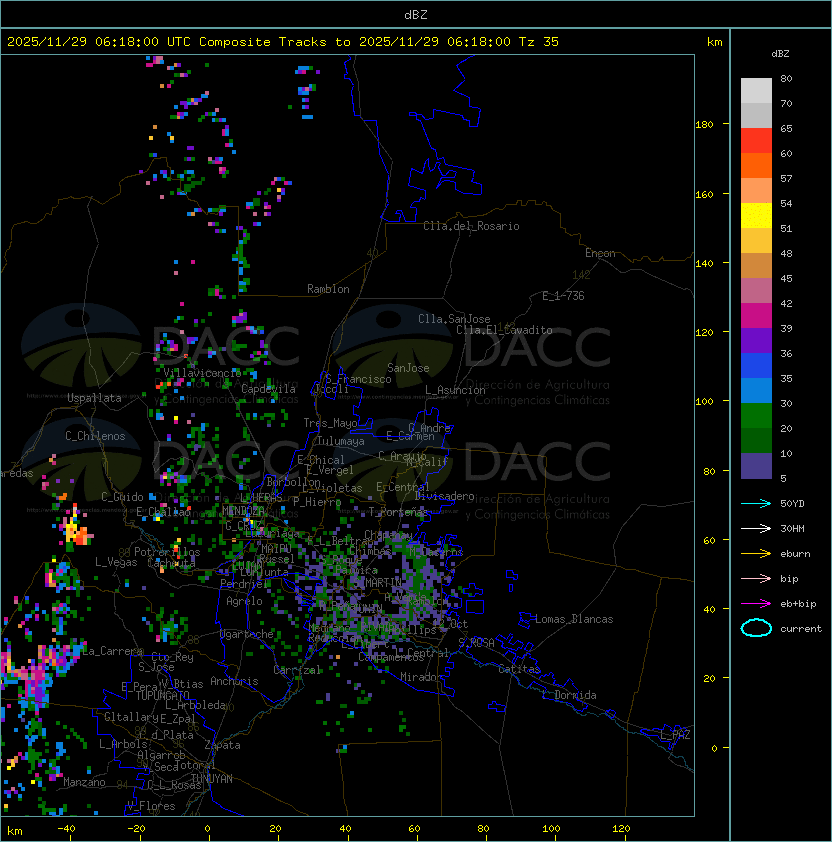Image resolution: width=832 pixels, height=842 pixels.
Task: Click the Zapata map label
Action: (x=222, y=745)
